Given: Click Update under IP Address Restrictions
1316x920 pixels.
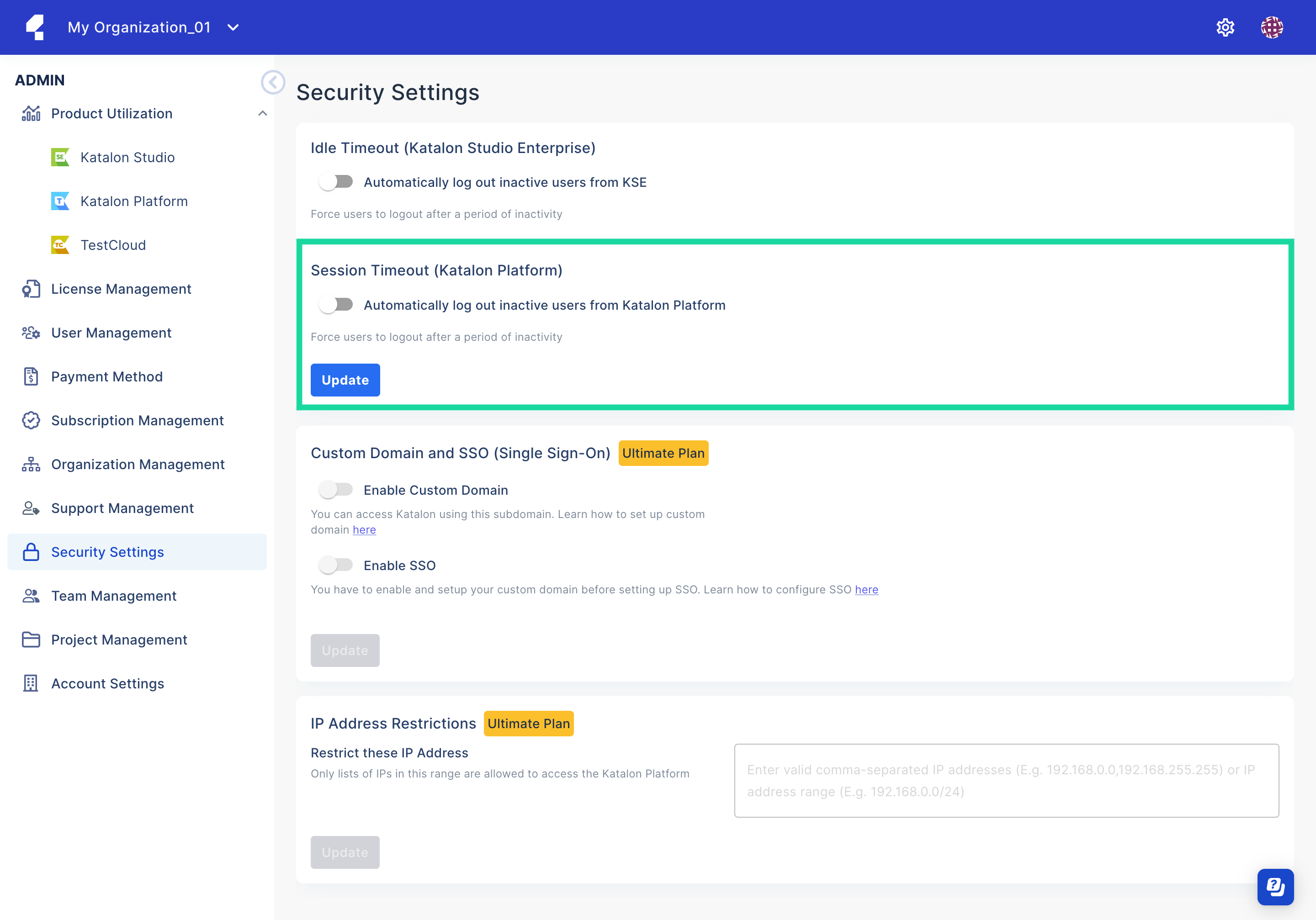Looking at the screenshot, I should (x=345, y=852).
